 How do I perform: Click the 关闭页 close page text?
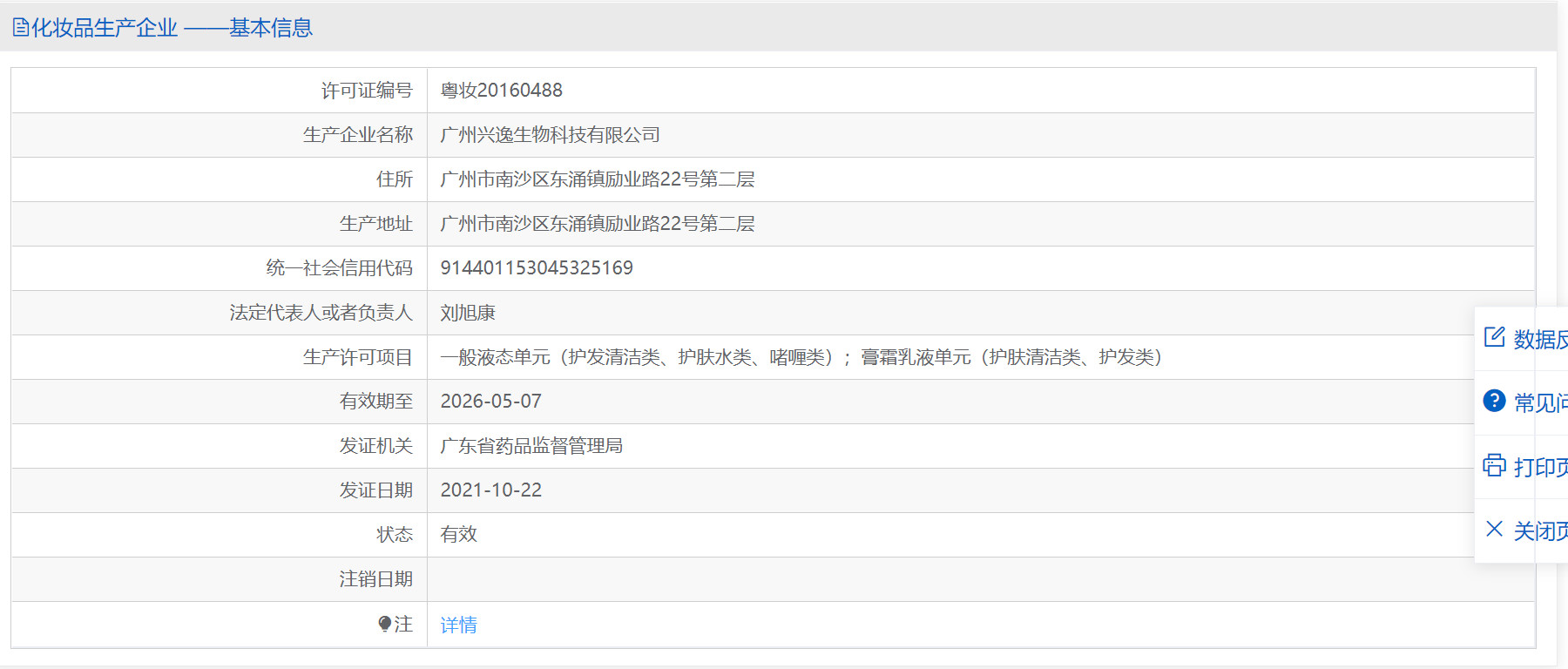tap(1540, 530)
